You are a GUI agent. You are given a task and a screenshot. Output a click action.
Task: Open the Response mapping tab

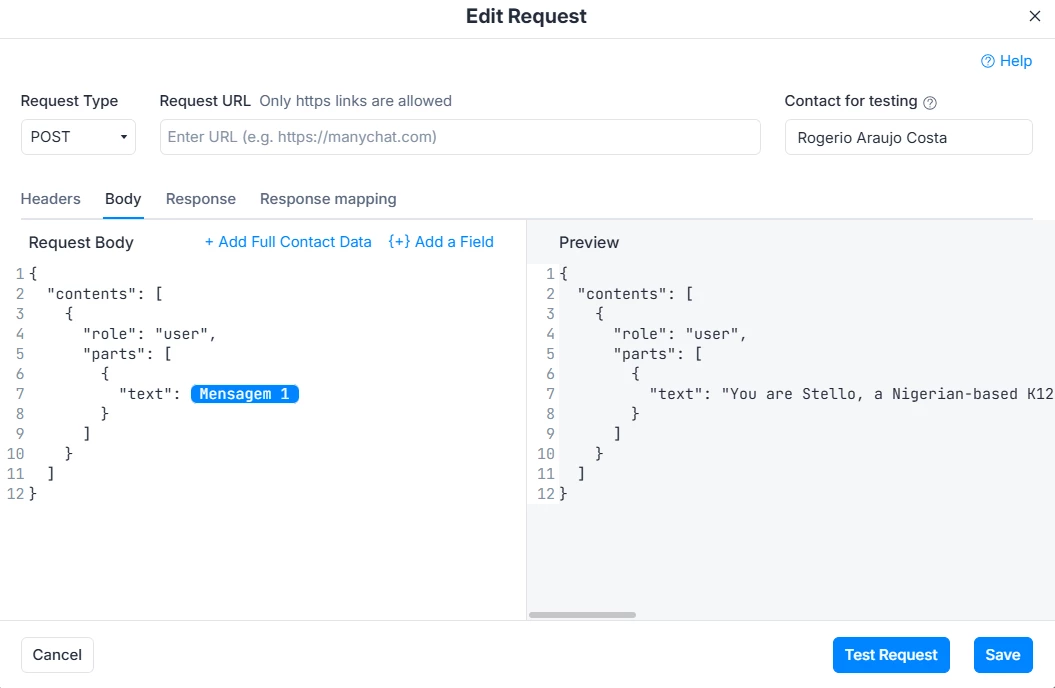pos(328,199)
